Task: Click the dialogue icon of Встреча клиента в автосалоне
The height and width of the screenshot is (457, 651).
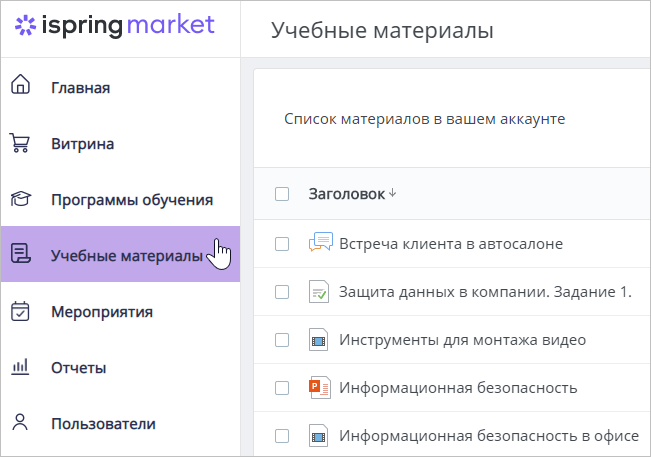Action: tap(321, 242)
